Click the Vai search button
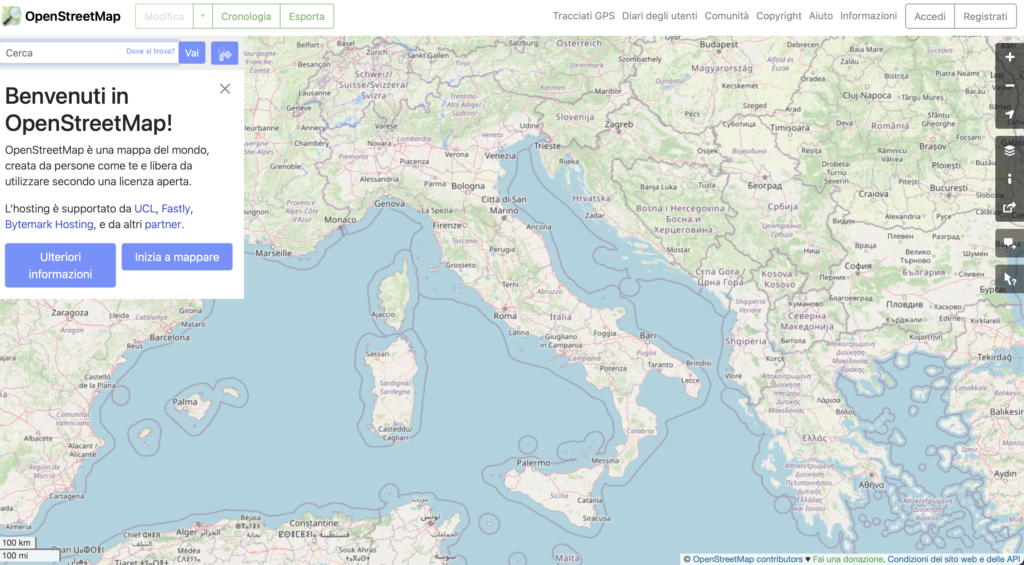Screen dimensions: 1024x565 click(x=192, y=53)
